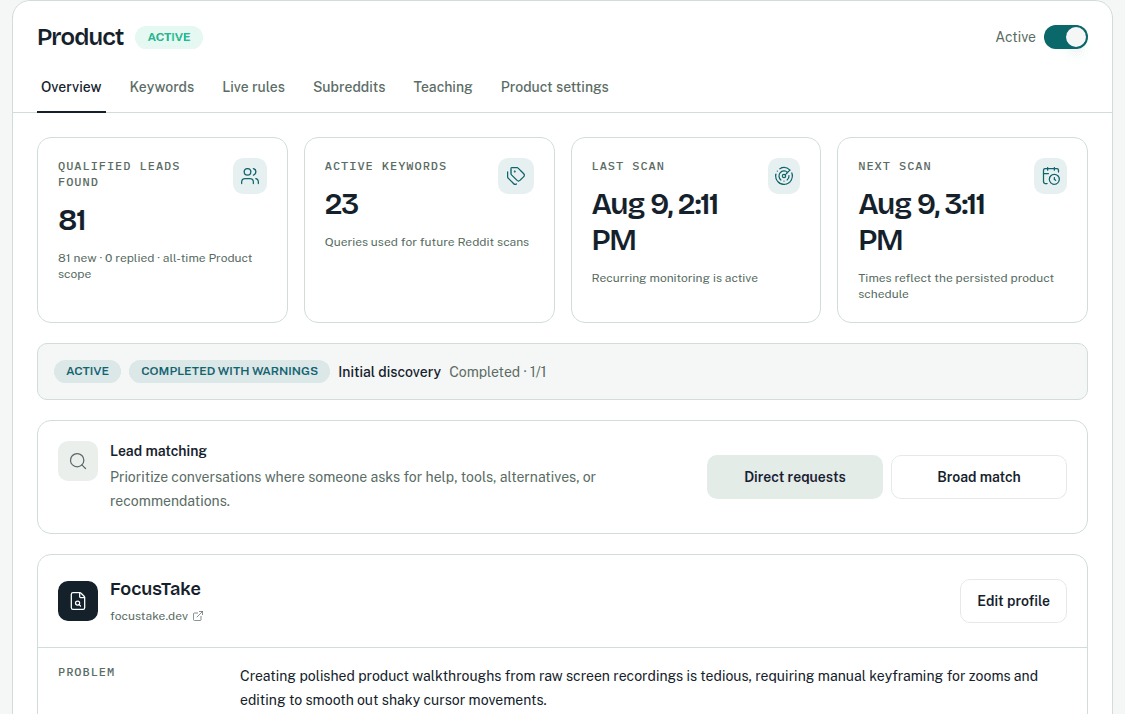Click the ACTIVE pill in the discovery status bar
The height and width of the screenshot is (714, 1125).
point(88,371)
